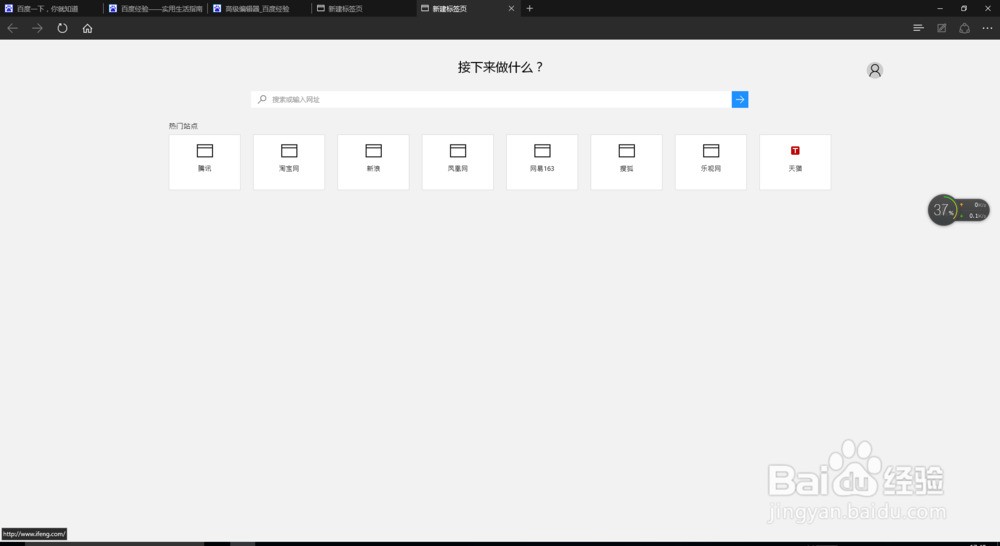Open the 天猫 site tile
This screenshot has height=546, width=1000.
point(795,162)
